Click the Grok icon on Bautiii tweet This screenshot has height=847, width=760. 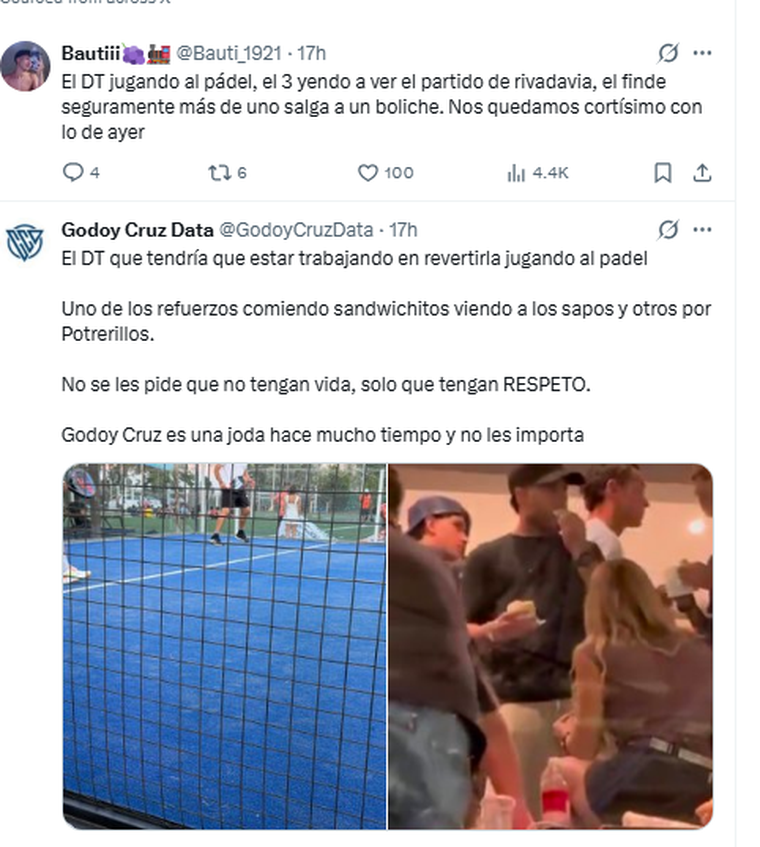pyautogui.click(x=668, y=53)
